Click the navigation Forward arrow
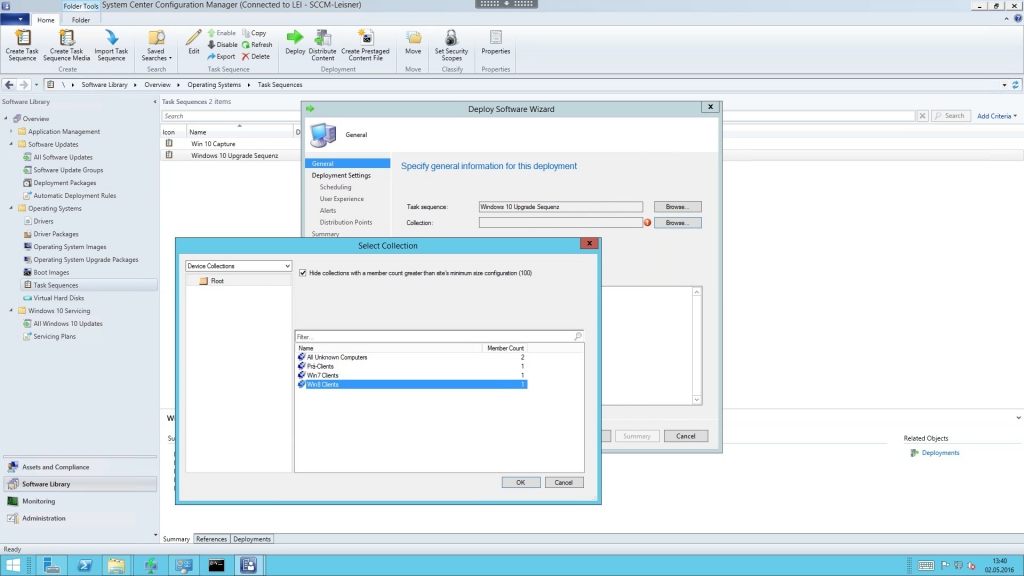 (24, 84)
